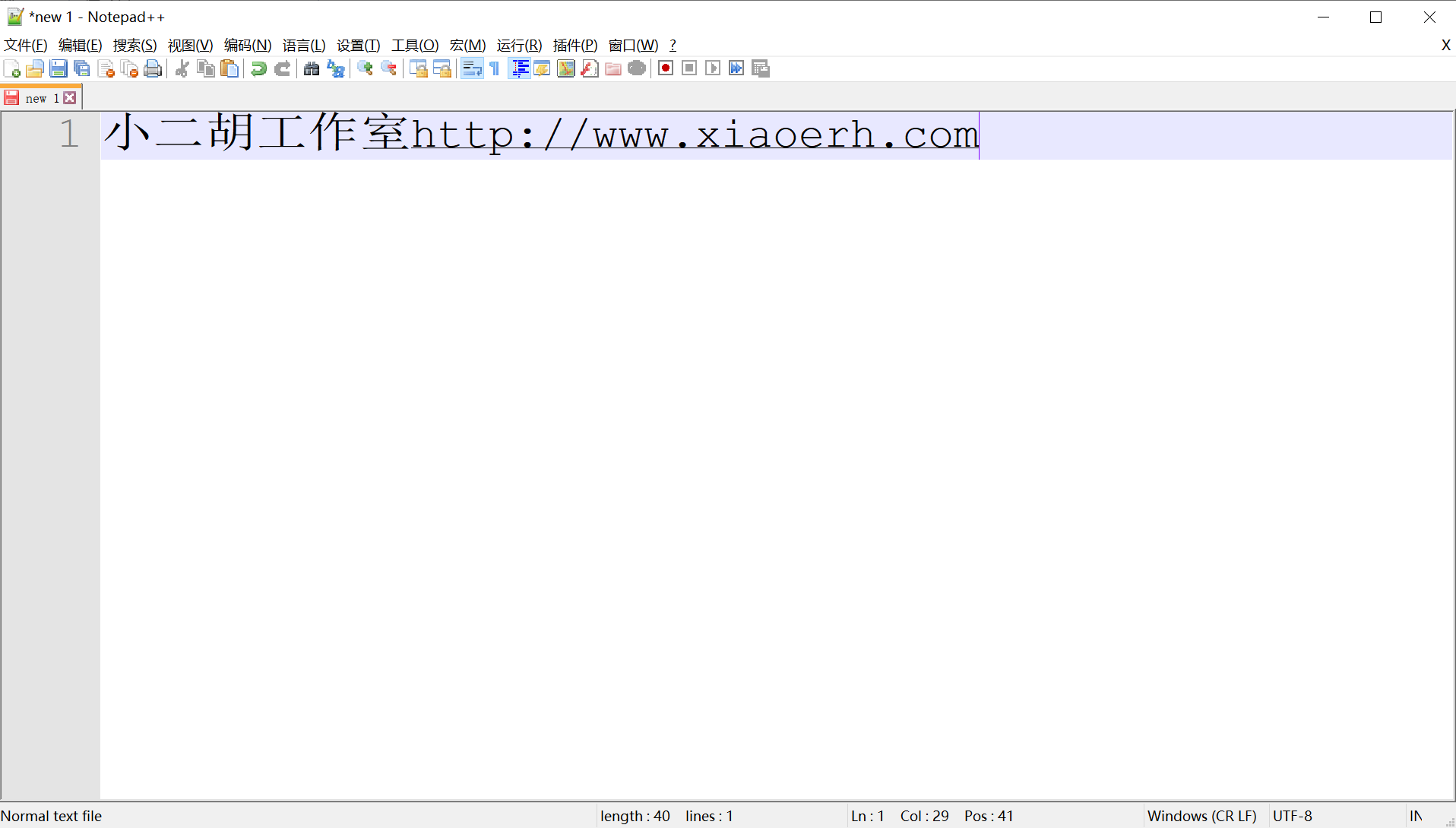The height and width of the screenshot is (828, 1456).
Task: Click the Zoom In magnifier icon
Action: tap(366, 68)
